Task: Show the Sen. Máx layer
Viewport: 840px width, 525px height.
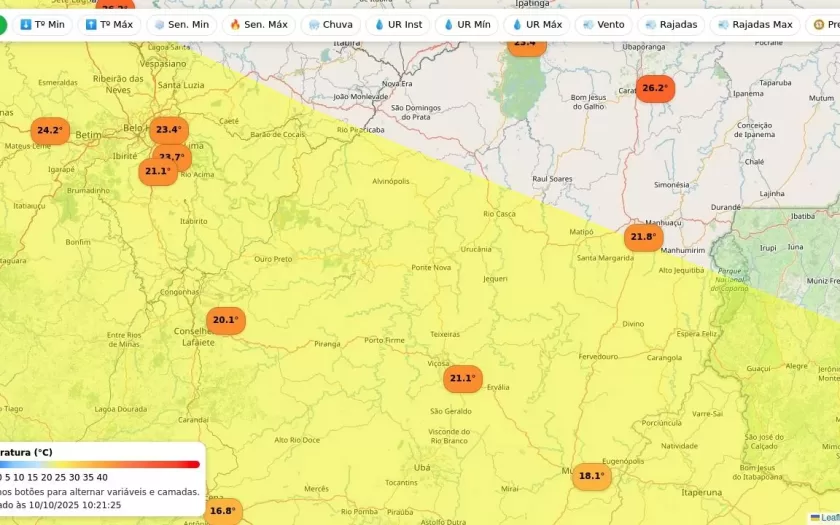Action: 258,25
